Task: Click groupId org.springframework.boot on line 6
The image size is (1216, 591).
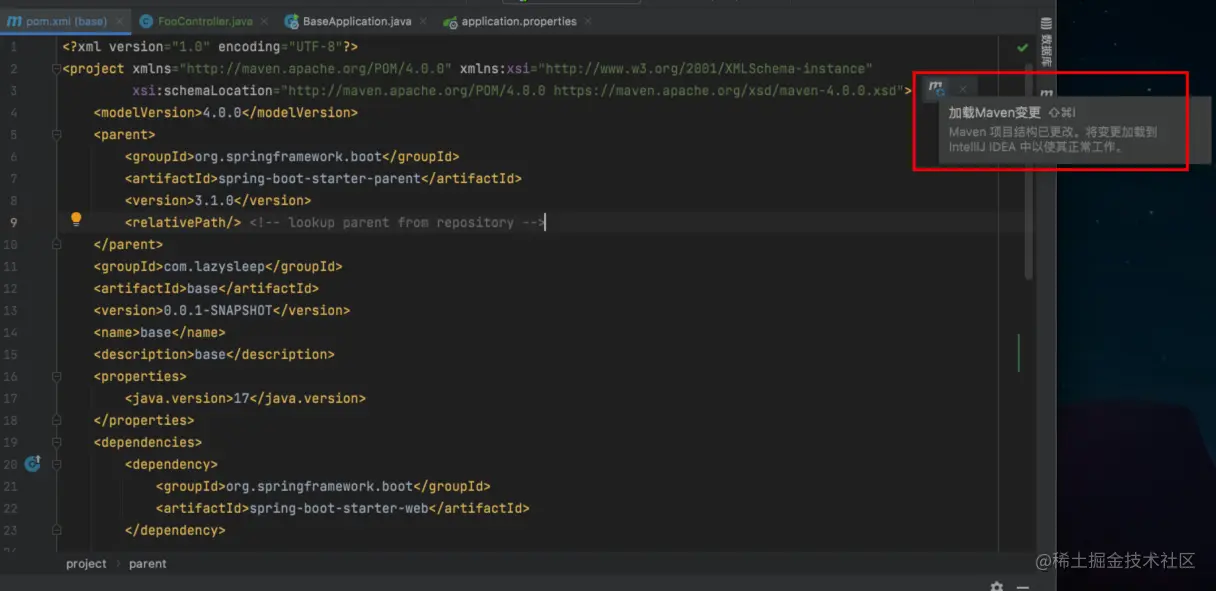Action: (288, 157)
